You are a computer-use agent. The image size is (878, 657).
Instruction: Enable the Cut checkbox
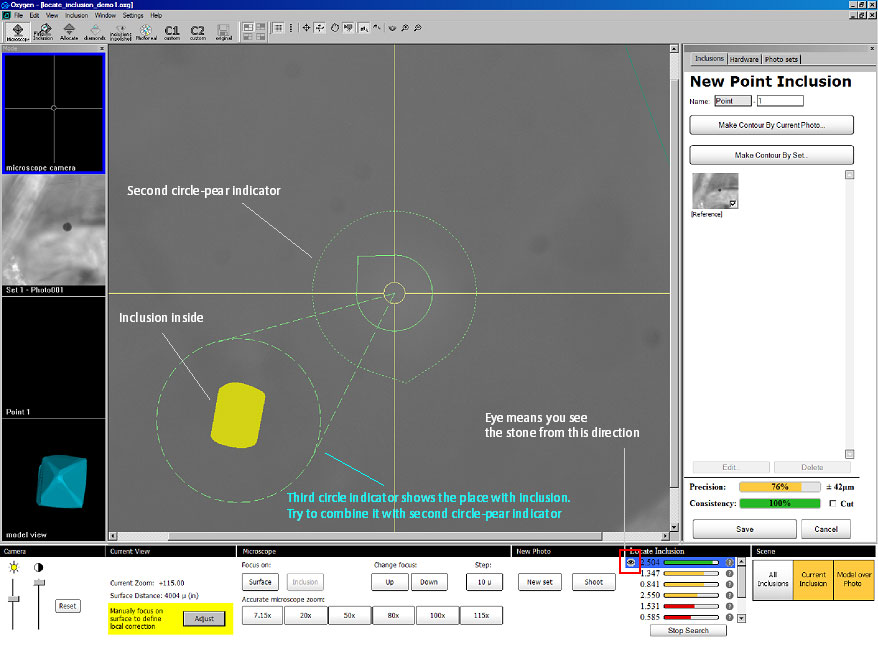[x=833, y=504]
